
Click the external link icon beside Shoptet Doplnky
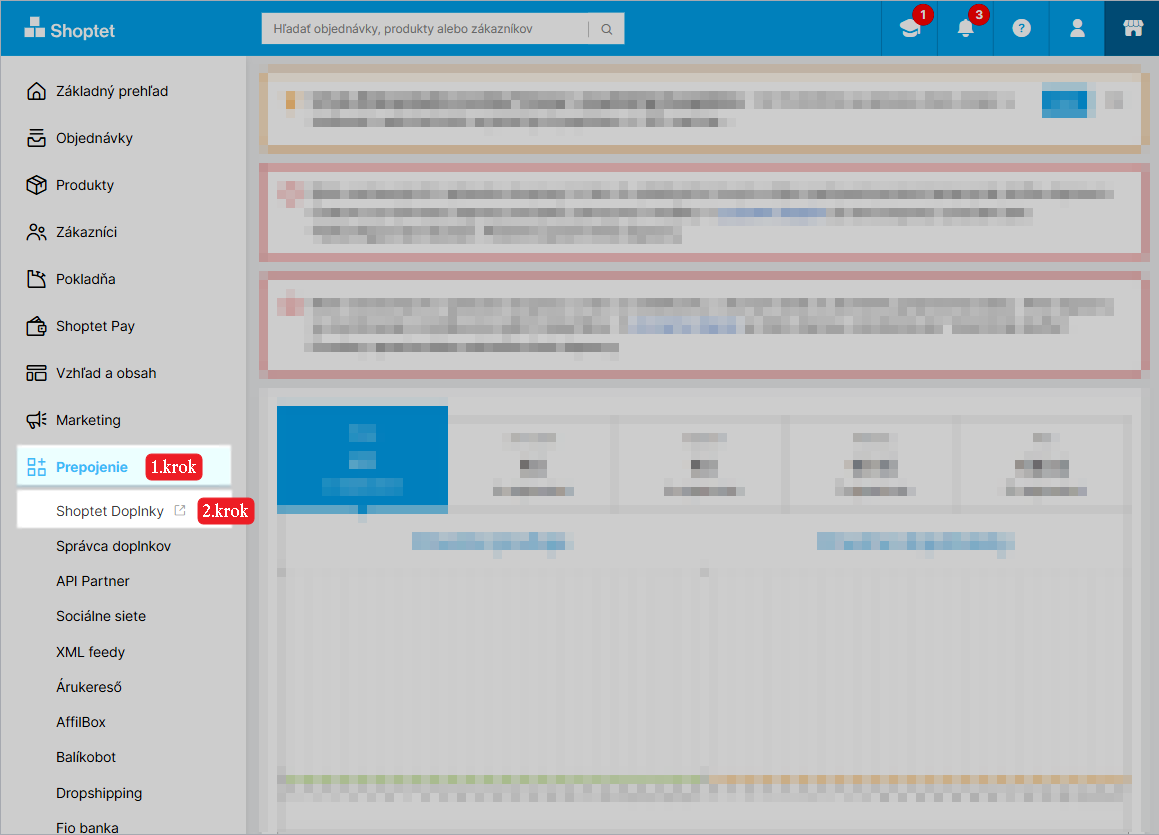[180, 510]
